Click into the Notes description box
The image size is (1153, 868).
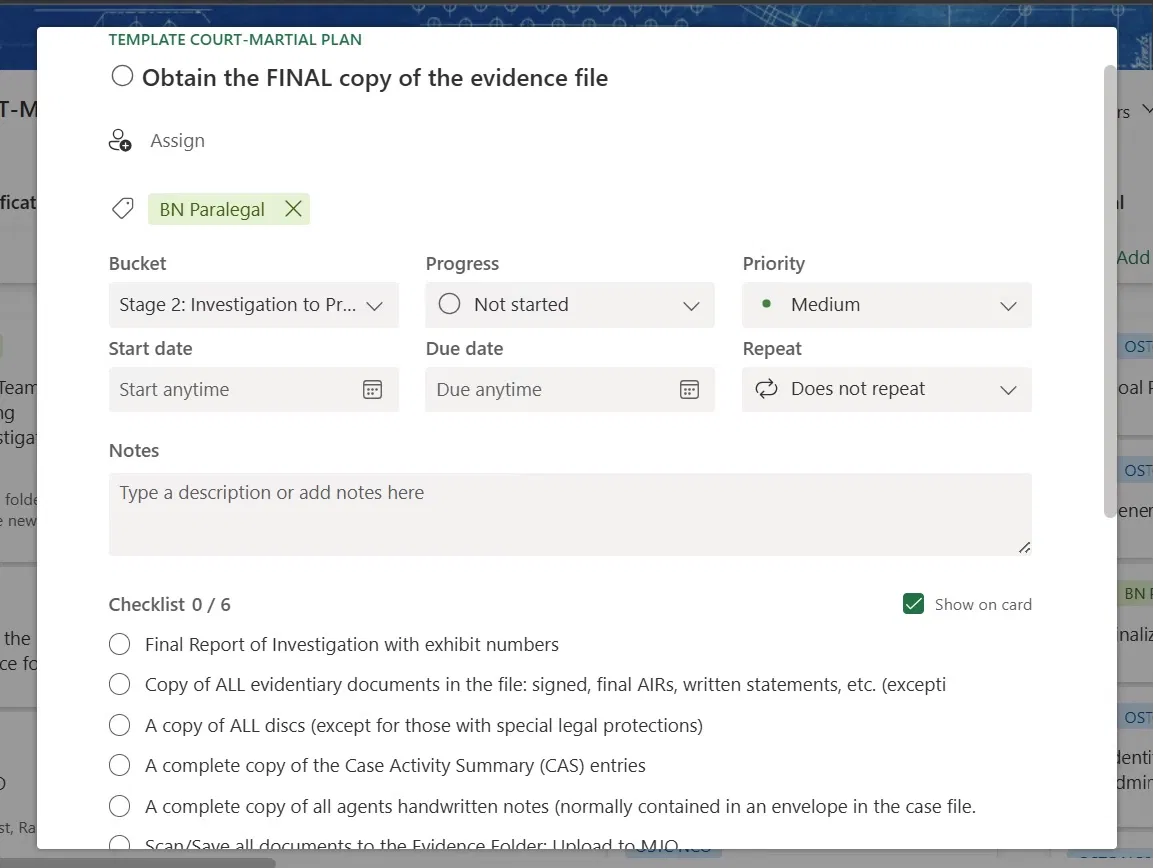coord(570,514)
